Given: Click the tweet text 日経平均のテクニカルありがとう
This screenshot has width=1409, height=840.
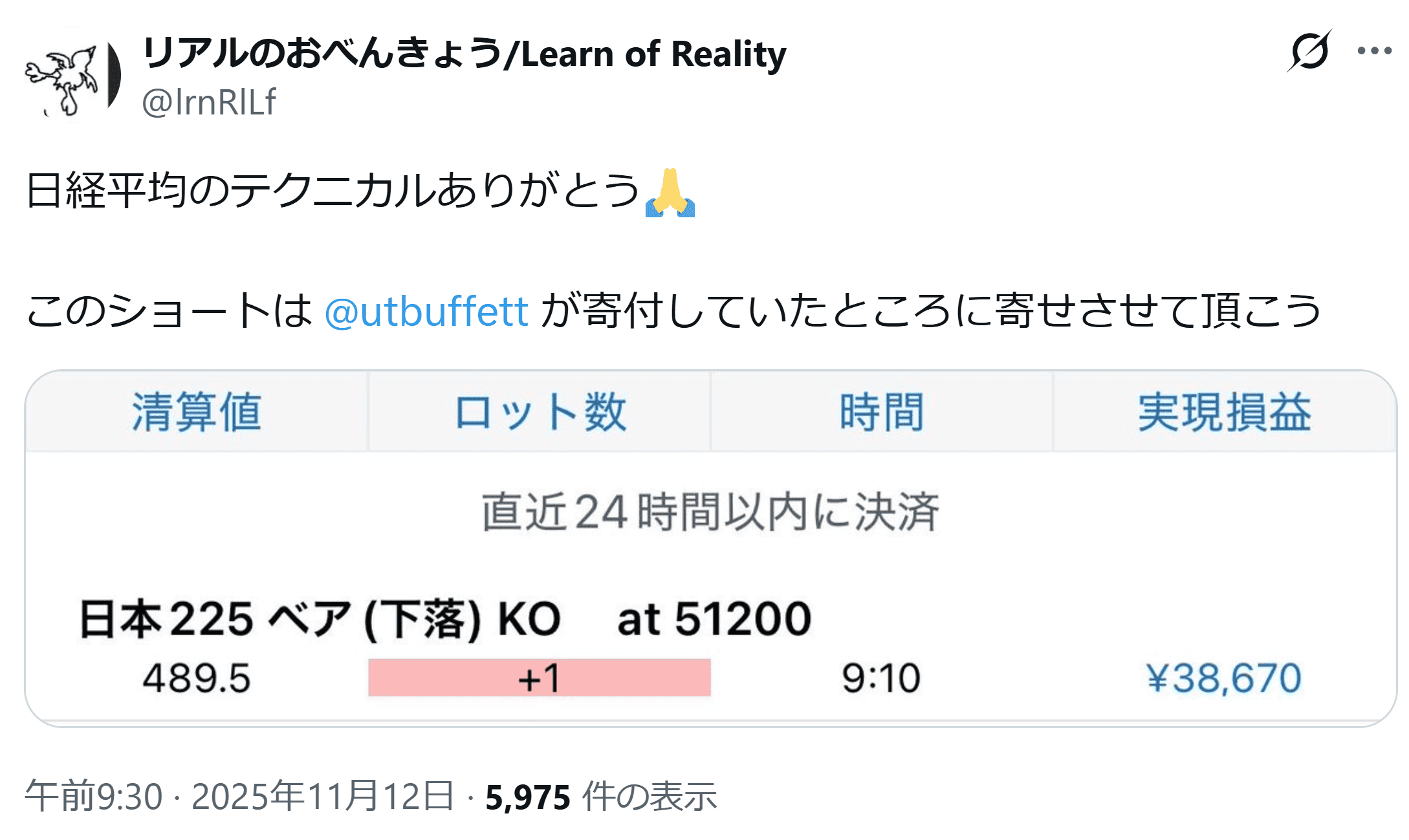Looking at the screenshot, I should click(x=333, y=191).
